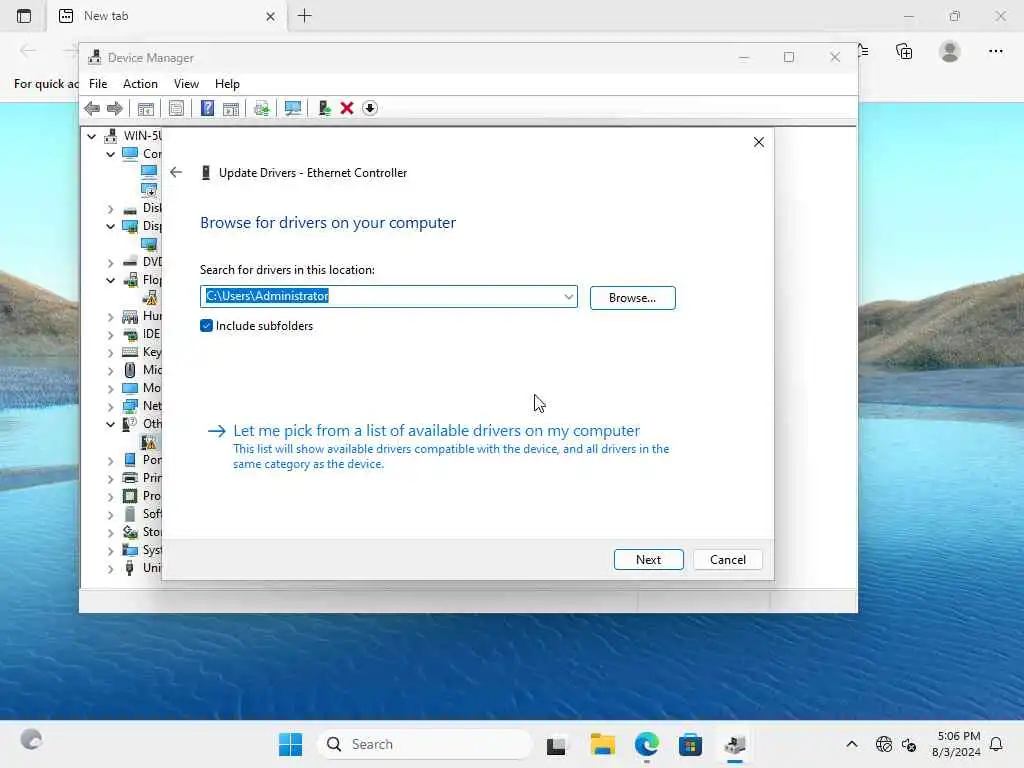Viewport: 1024px width, 768px height.
Task: Collapse the Flop tree category
Action: [110, 280]
